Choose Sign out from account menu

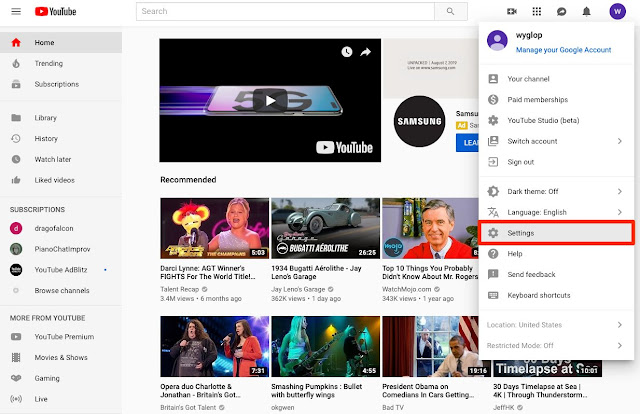556,162
